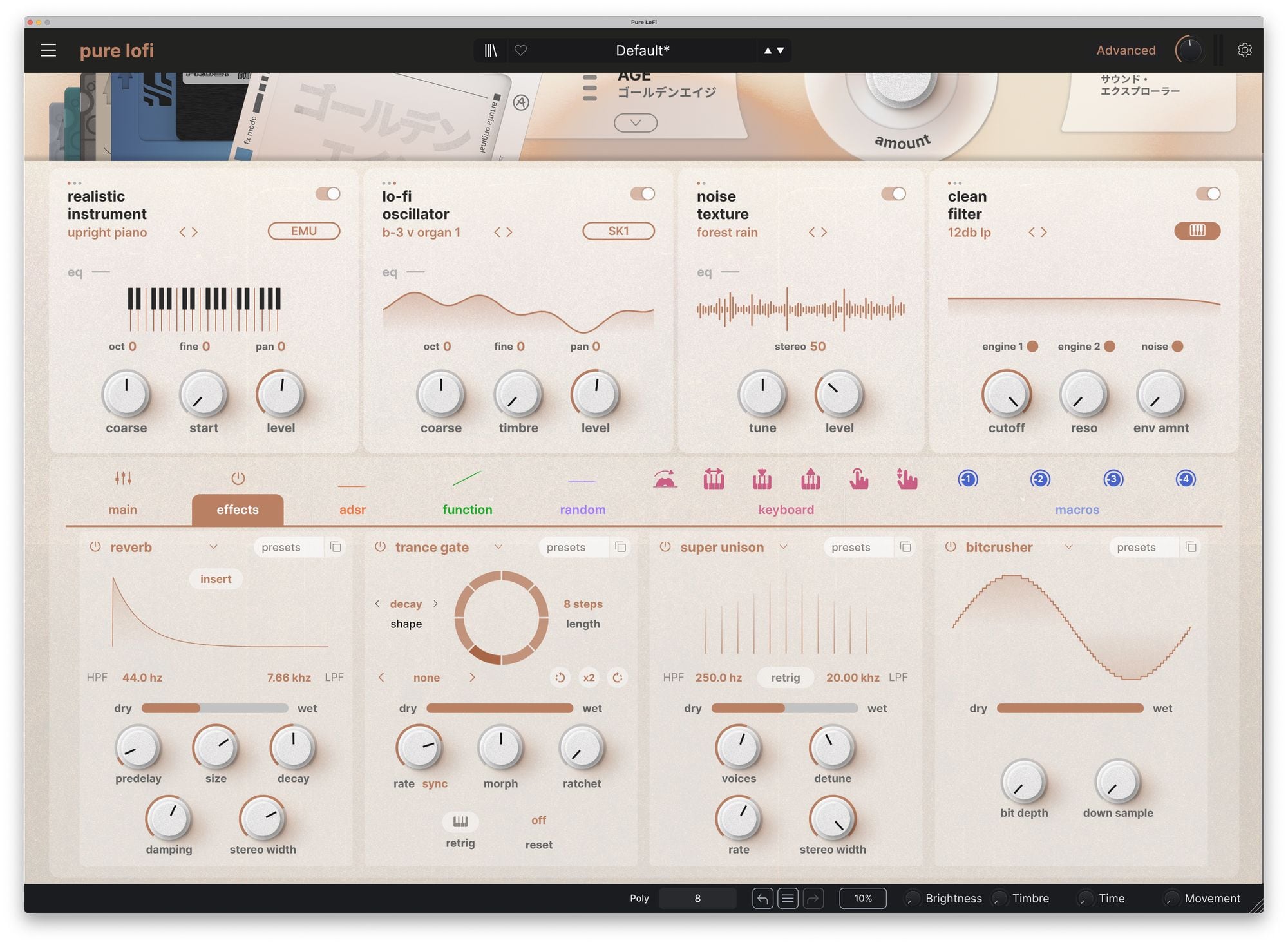Image resolution: width=1288 pixels, height=945 pixels.
Task: Open the super unison effect type dropdown
Action: click(x=783, y=547)
